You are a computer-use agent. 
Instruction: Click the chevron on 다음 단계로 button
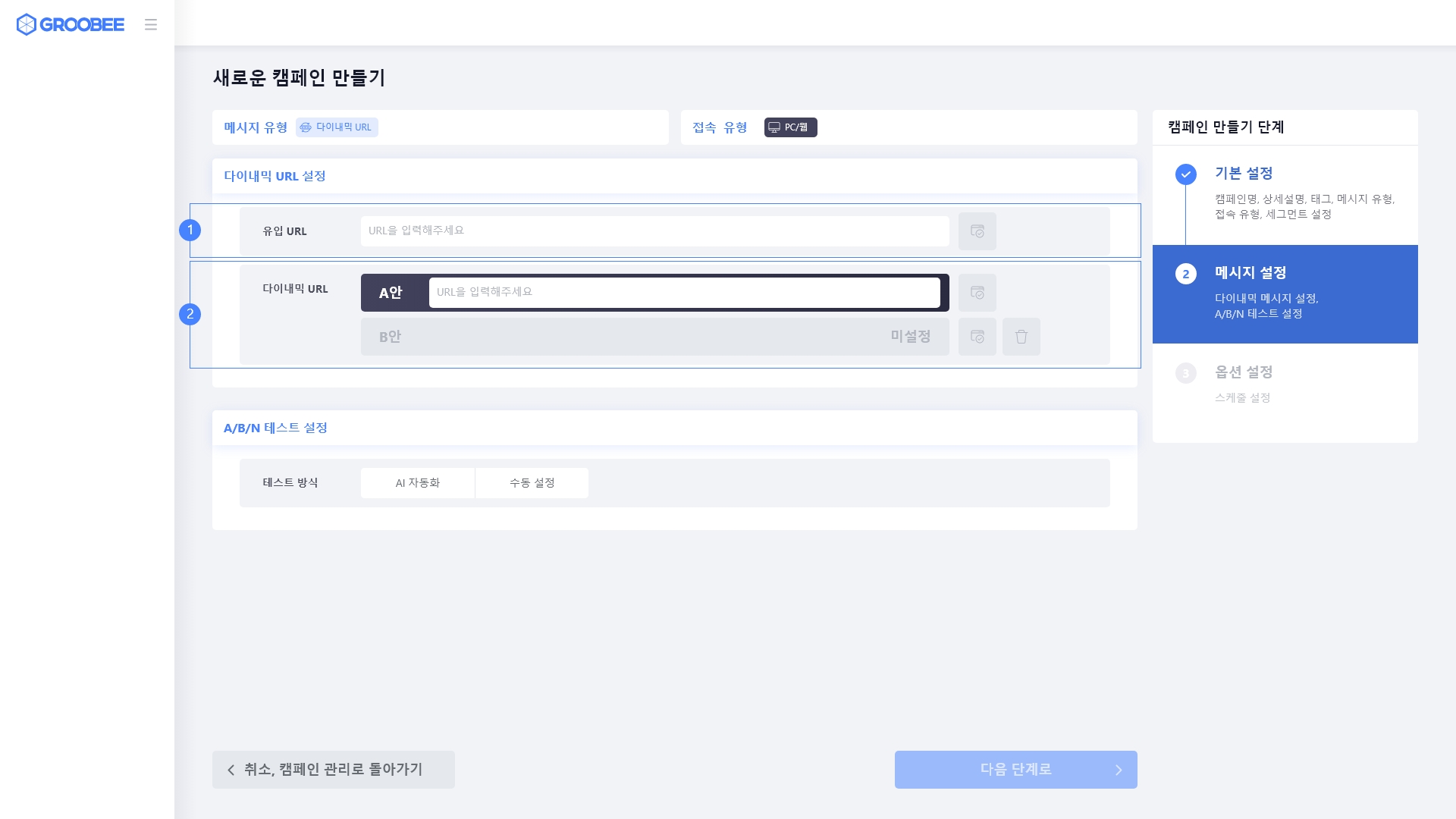pyautogui.click(x=1118, y=770)
